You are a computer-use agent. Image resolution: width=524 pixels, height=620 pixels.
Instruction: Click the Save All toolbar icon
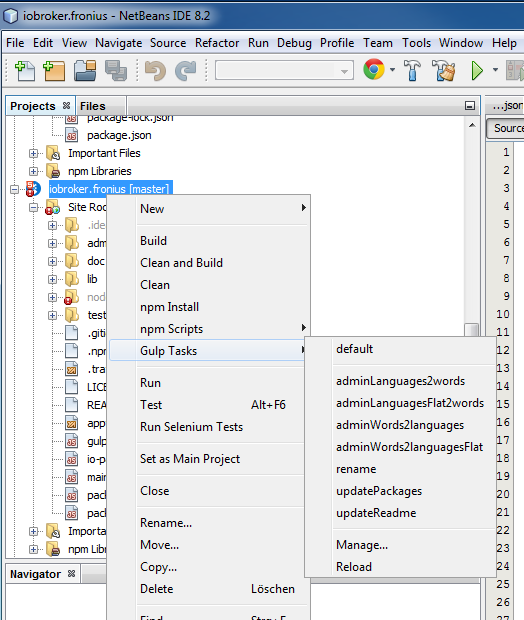116,71
